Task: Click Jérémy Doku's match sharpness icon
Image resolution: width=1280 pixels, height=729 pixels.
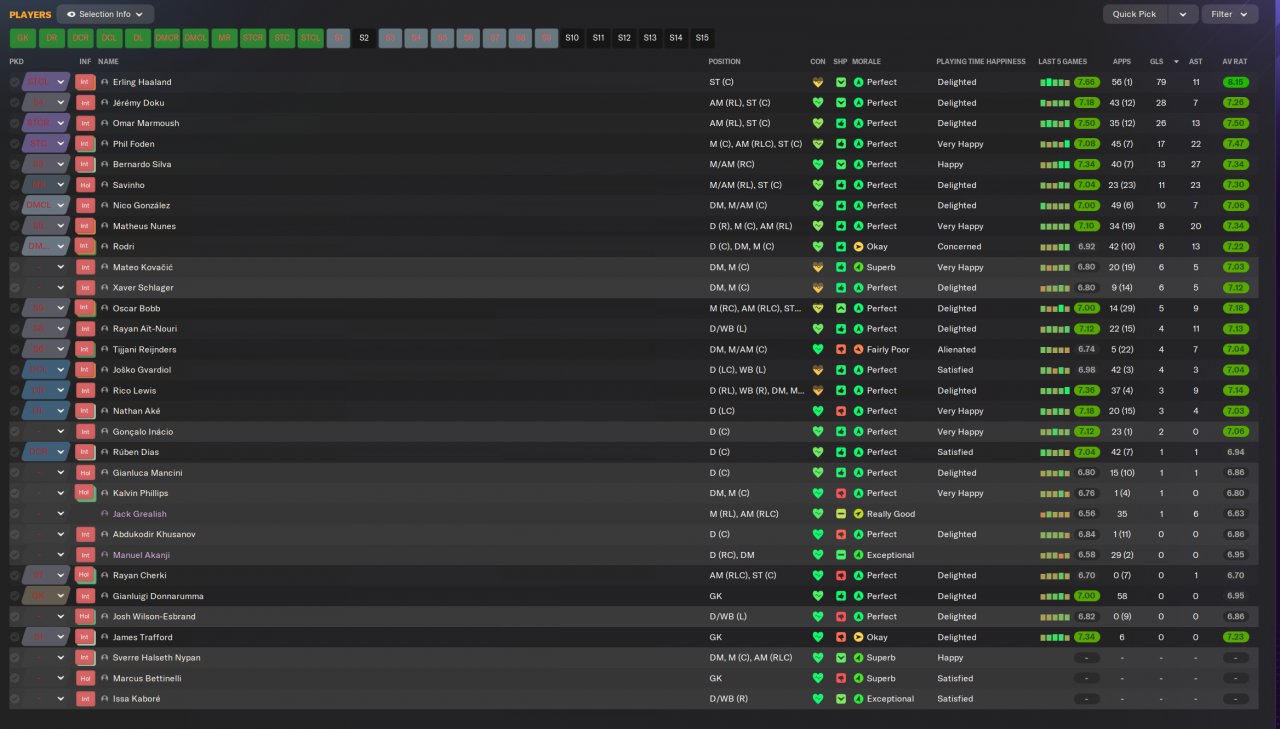Action: [841, 103]
